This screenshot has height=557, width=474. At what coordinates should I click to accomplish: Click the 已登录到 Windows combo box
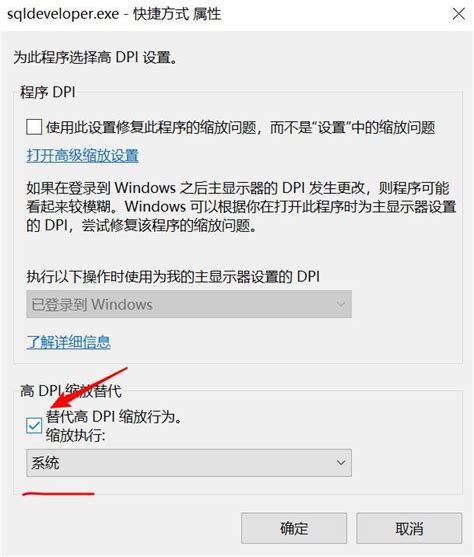click(x=189, y=304)
